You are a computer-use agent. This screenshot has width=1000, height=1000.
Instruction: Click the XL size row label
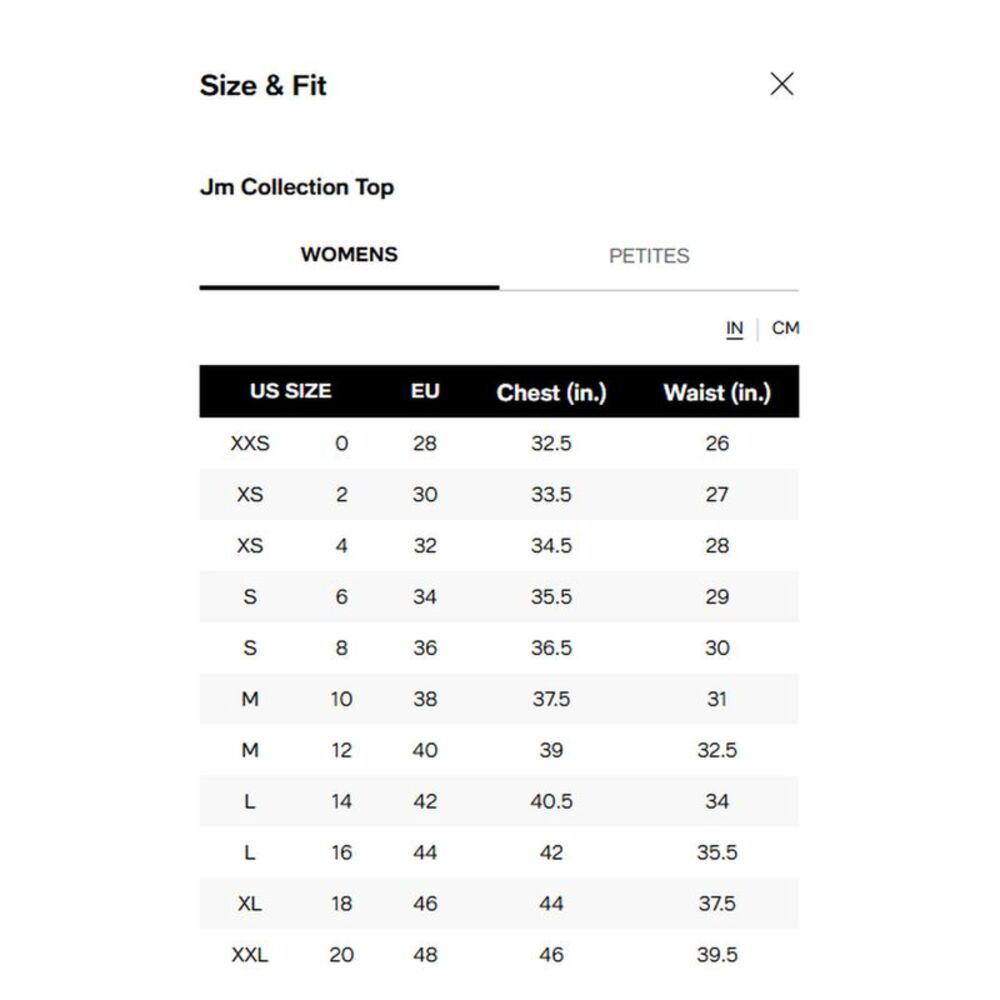249,904
